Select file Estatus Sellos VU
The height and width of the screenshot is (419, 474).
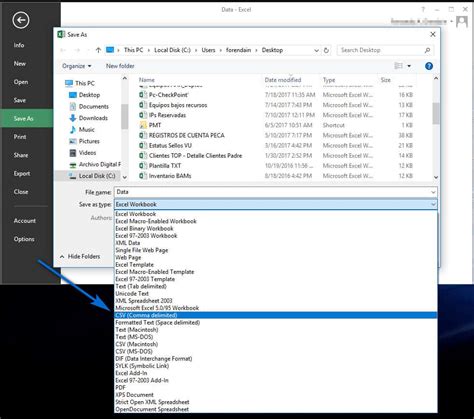[170, 146]
